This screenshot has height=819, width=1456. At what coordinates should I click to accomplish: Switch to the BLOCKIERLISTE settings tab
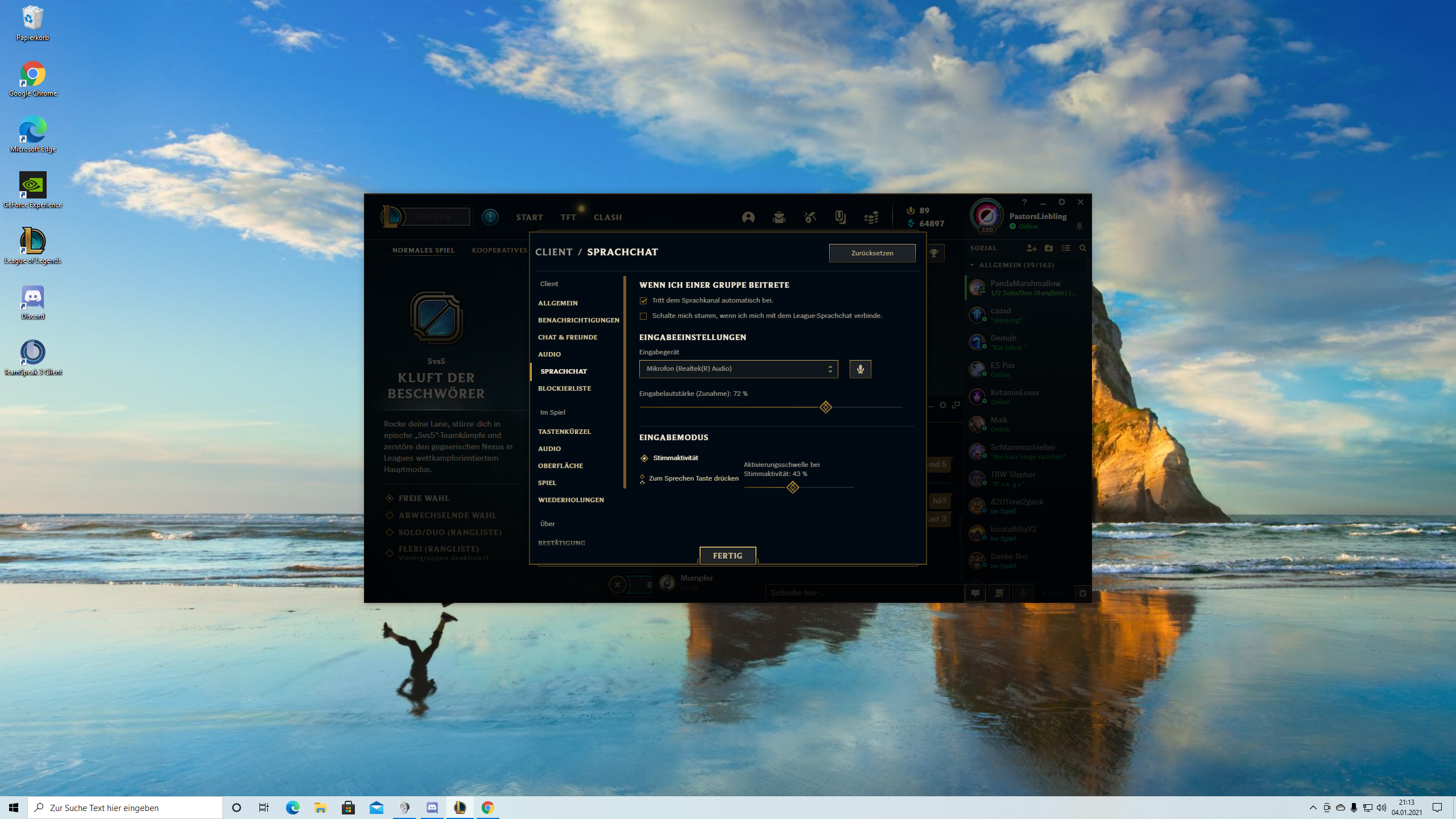[564, 388]
